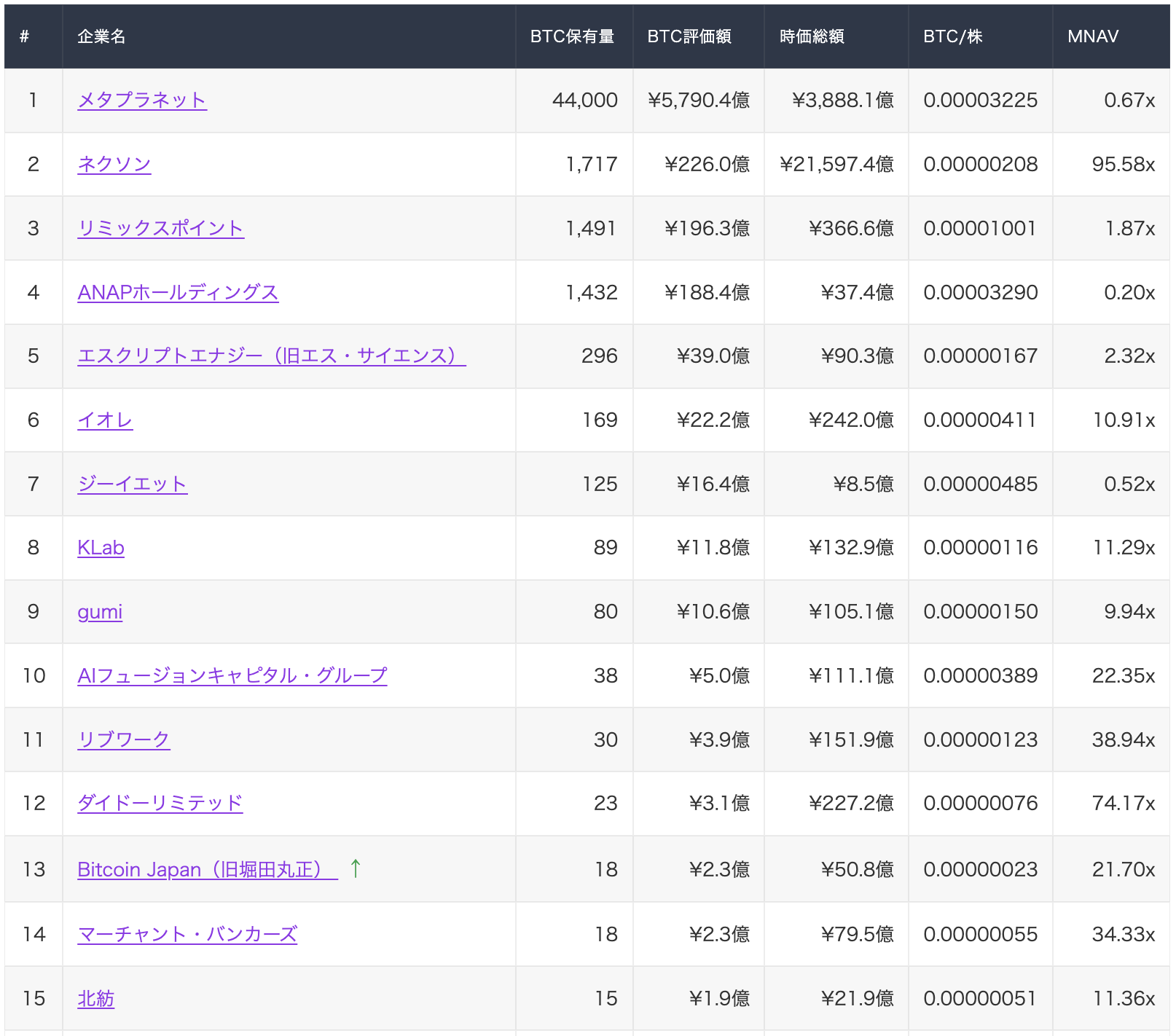Open the イオレ company link

105,420
